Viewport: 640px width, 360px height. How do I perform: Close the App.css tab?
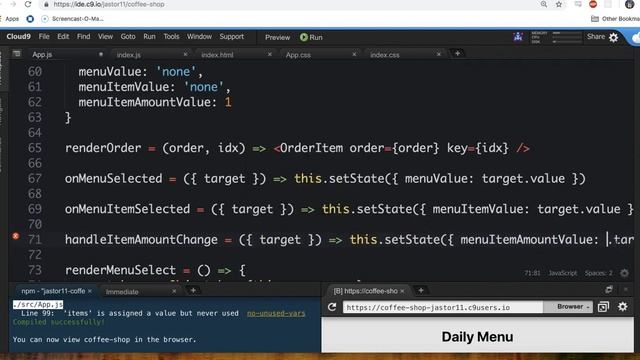(x=354, y=54)
